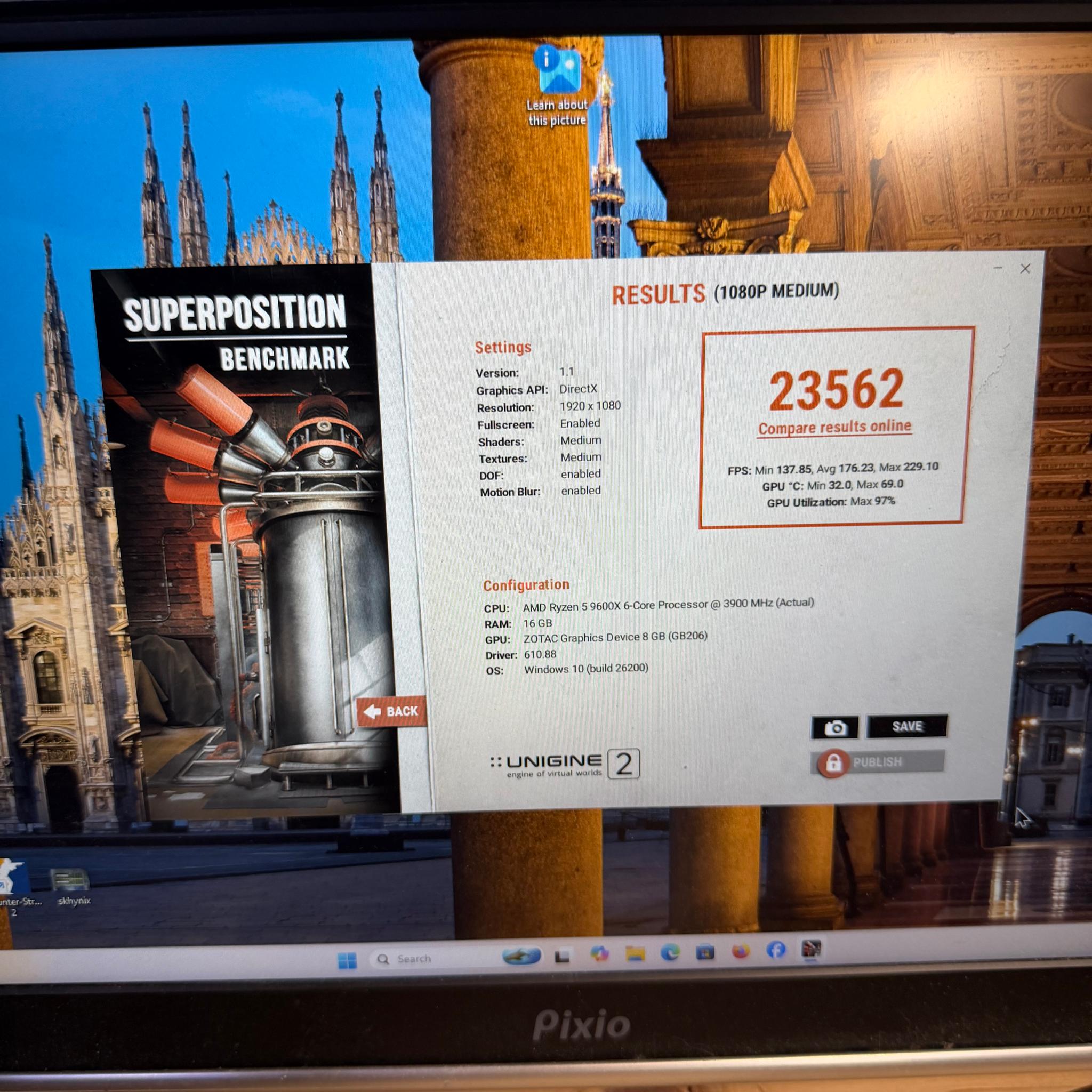
Task: Select the Learn about this picture icon
Action: (558, 86)
